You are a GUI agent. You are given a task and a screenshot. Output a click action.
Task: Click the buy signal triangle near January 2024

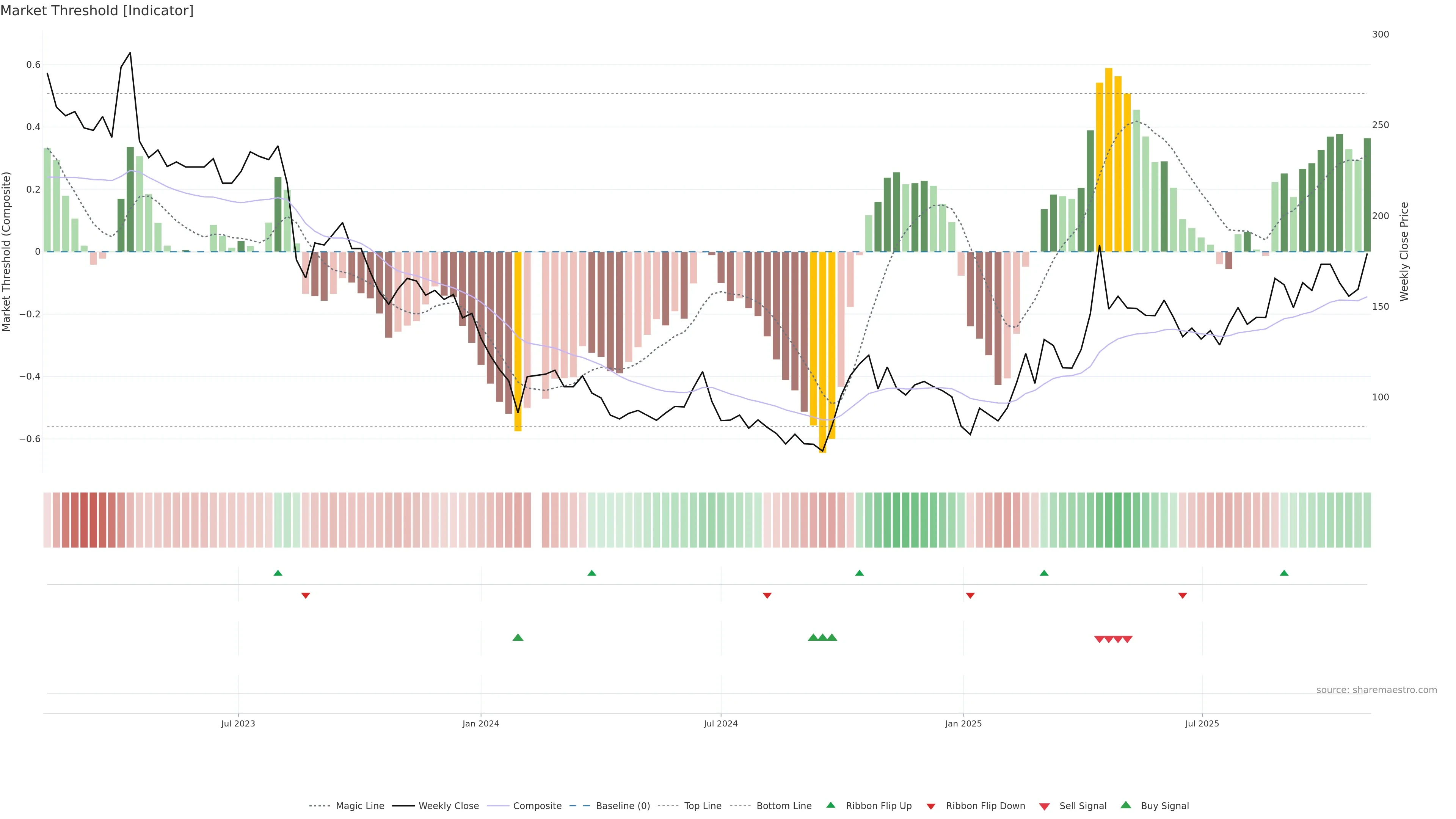518,637
